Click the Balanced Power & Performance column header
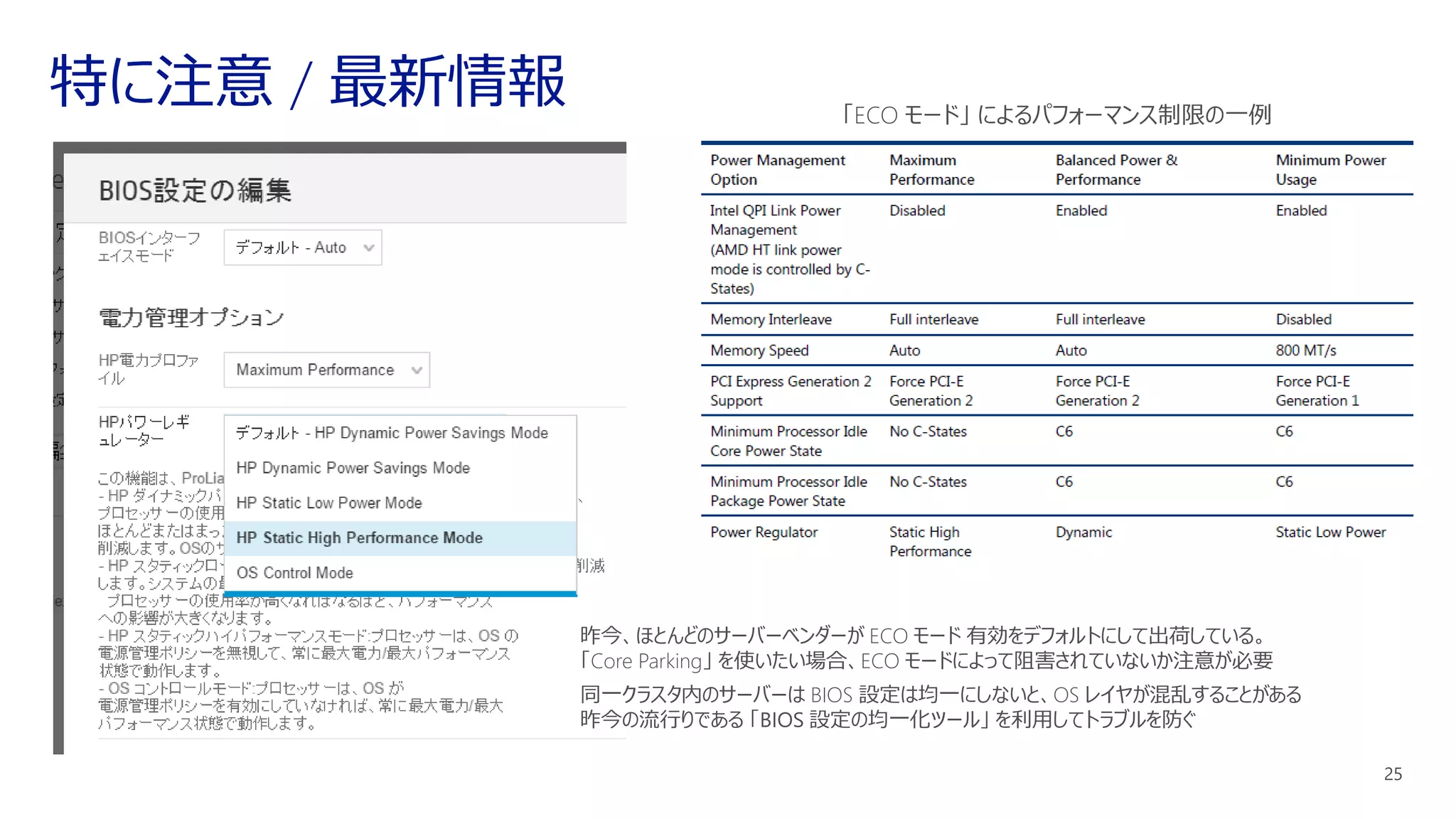1456x819 pixels. (1115, 169)
